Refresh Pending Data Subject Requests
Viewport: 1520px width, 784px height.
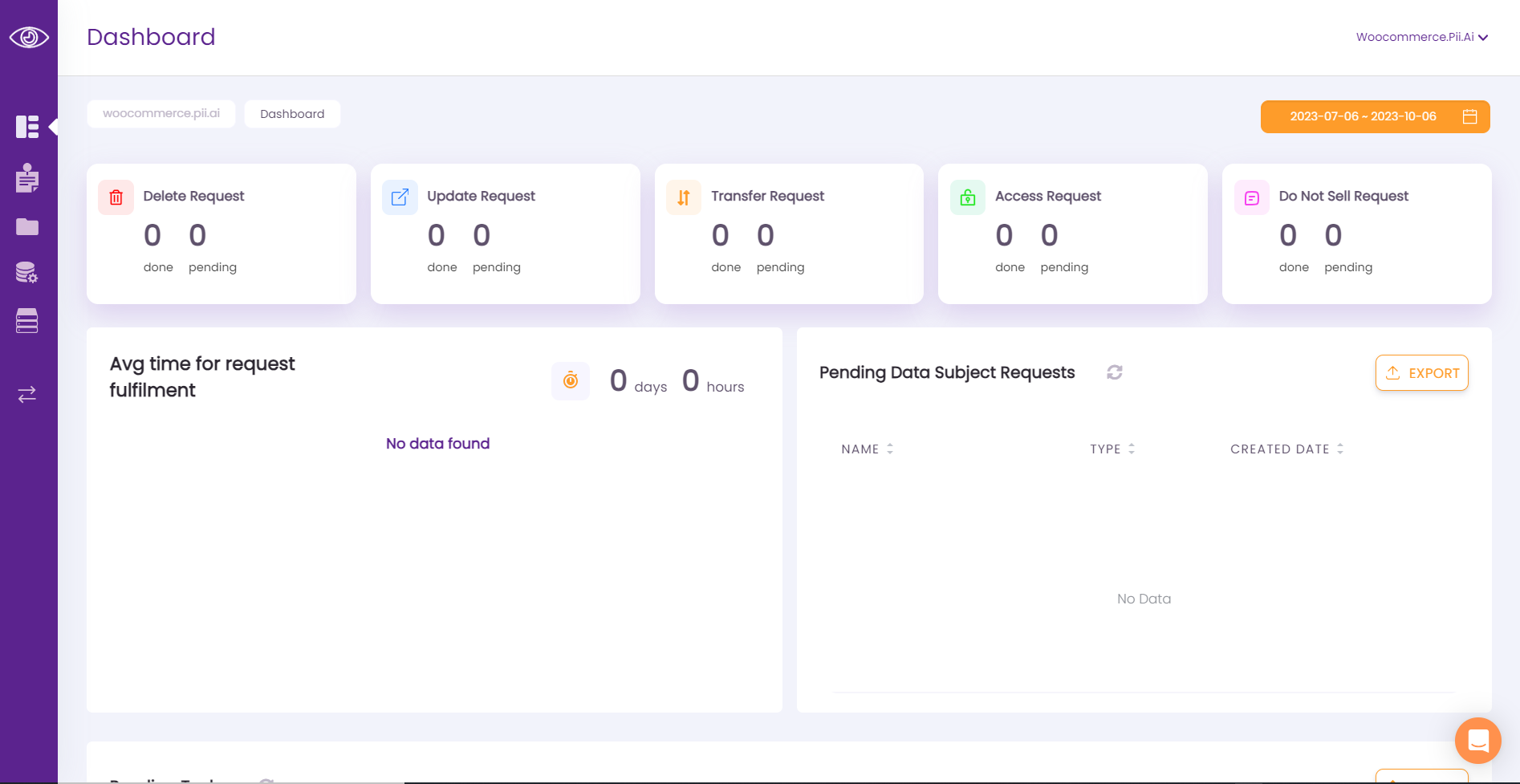pos(1115,372)
